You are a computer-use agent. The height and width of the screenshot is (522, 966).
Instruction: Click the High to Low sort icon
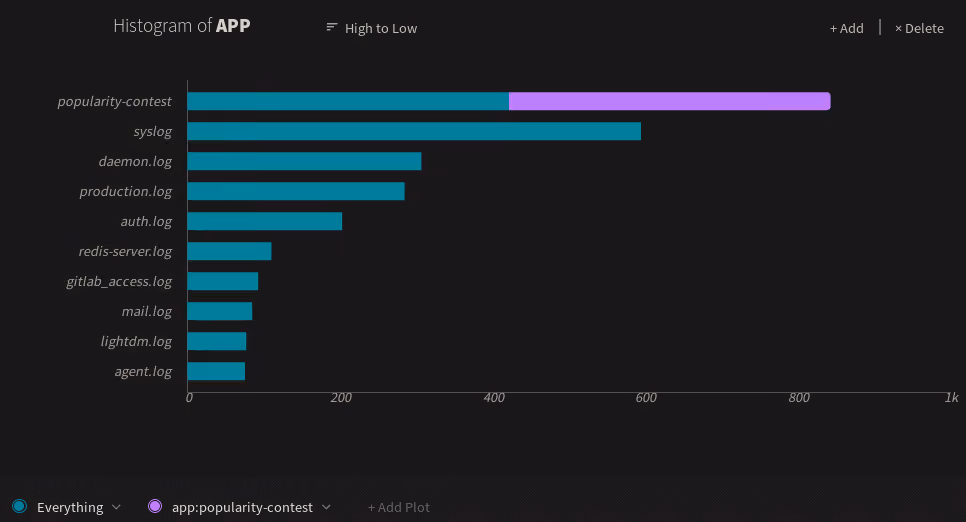(331, 27)
